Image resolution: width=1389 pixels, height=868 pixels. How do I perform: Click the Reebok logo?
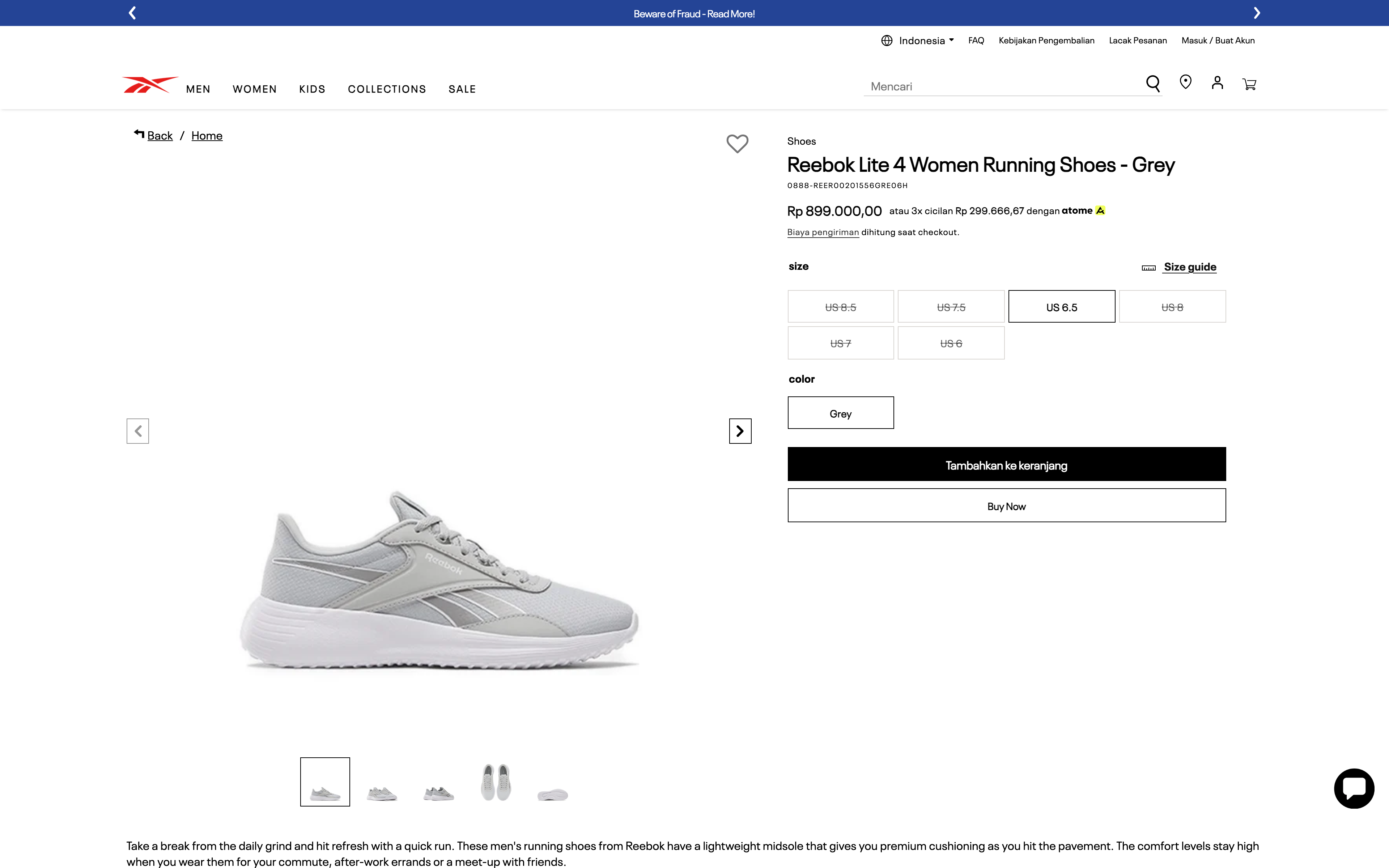(x=149, y=84)
